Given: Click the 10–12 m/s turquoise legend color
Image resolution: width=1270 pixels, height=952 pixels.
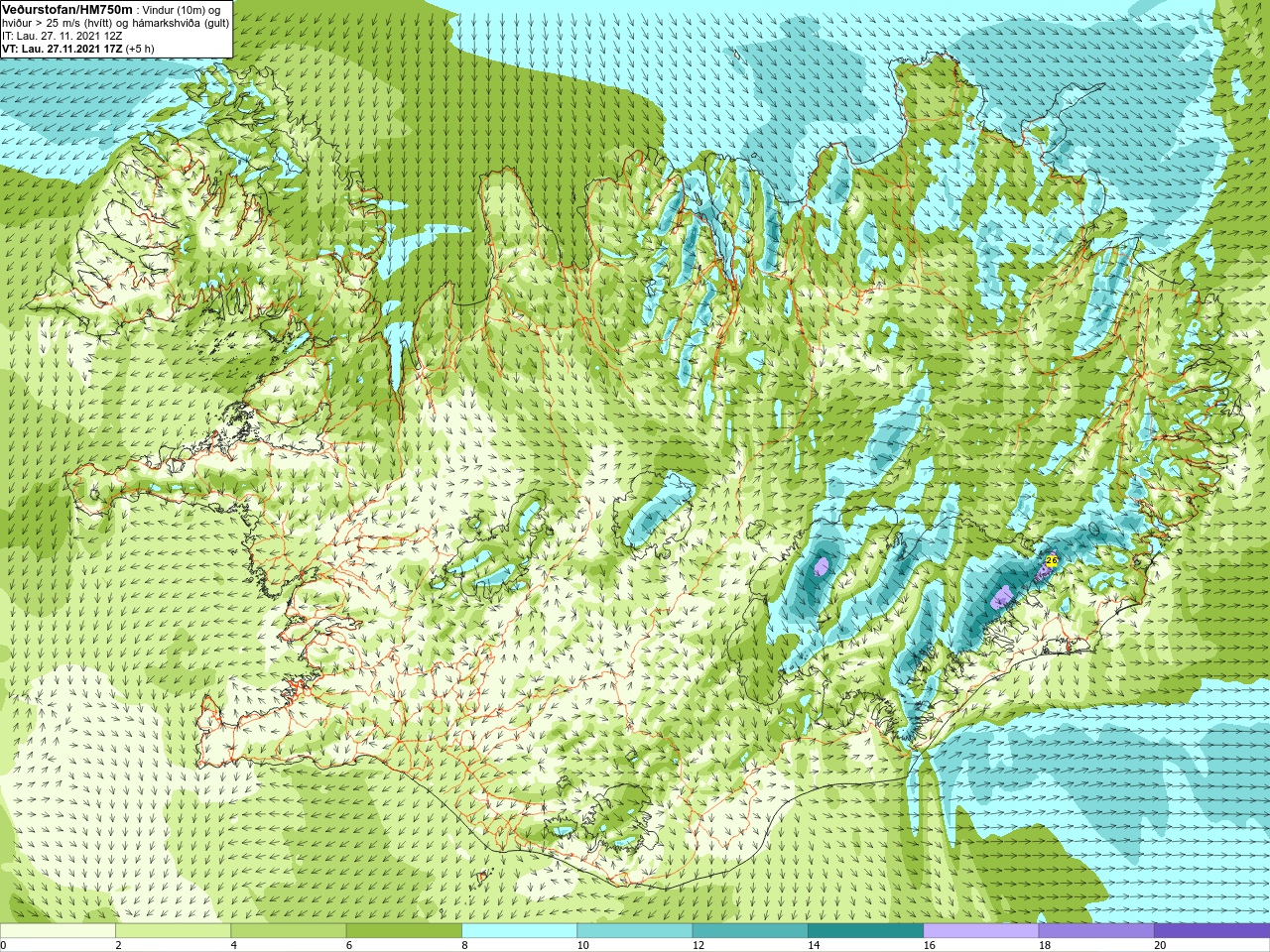Looking at the screenshot, I should (x=634, y=931).
